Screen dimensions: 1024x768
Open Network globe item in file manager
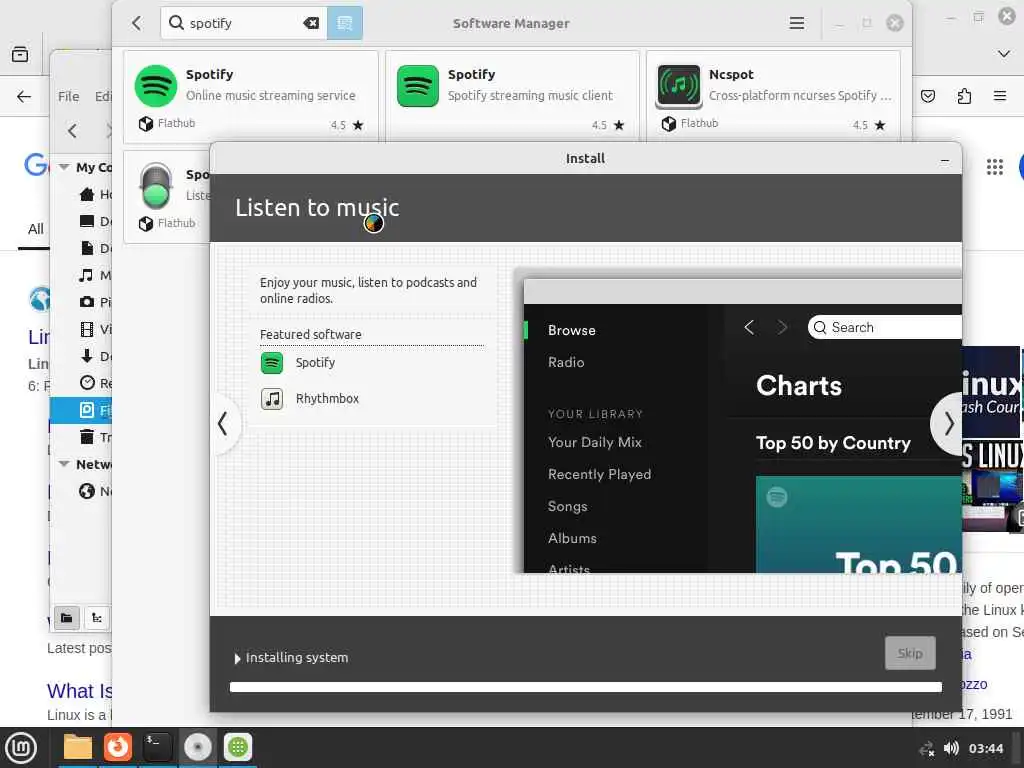point(87,491)
